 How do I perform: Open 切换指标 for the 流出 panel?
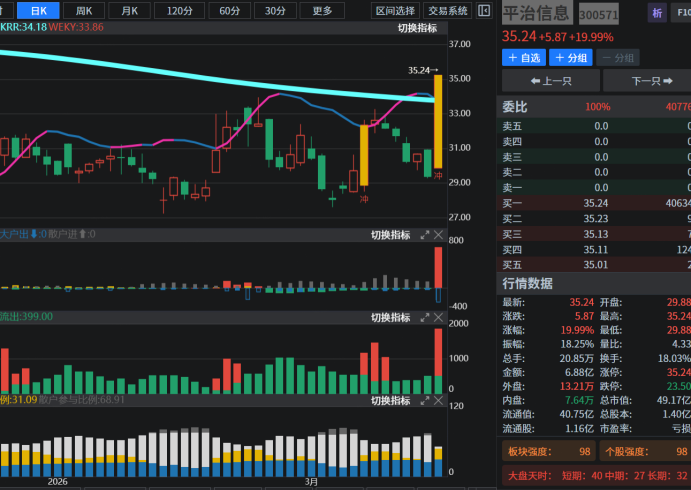(x=390, y=317)
